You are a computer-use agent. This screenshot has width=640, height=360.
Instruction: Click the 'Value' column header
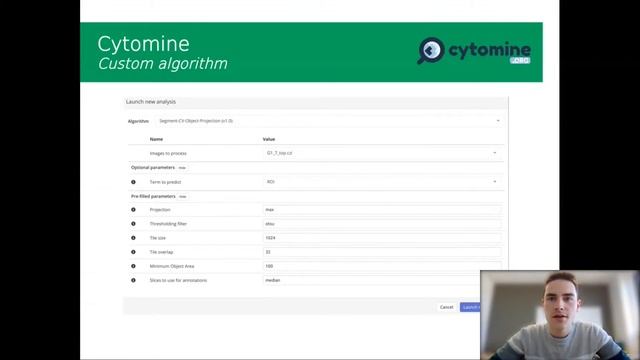[x=269, y=139]
